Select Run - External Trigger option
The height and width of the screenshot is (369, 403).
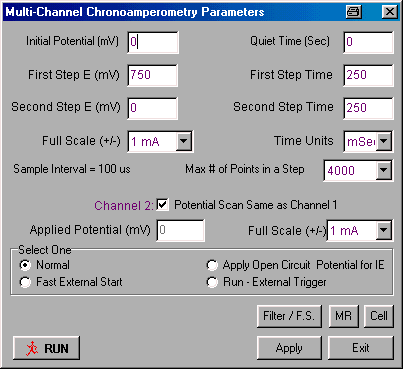212,282
